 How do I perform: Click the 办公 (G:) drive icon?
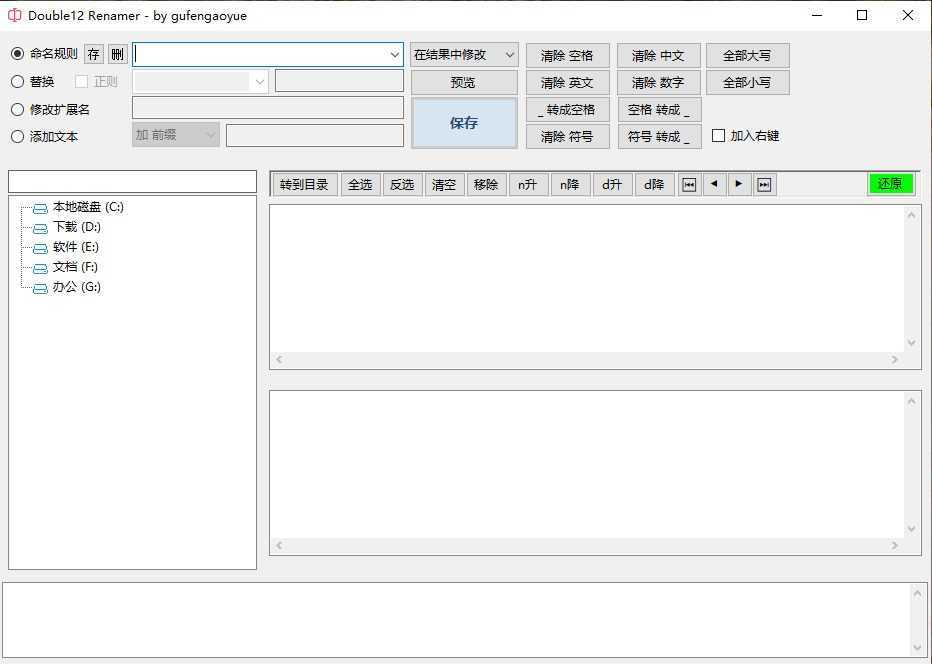[x=40, y=287]
